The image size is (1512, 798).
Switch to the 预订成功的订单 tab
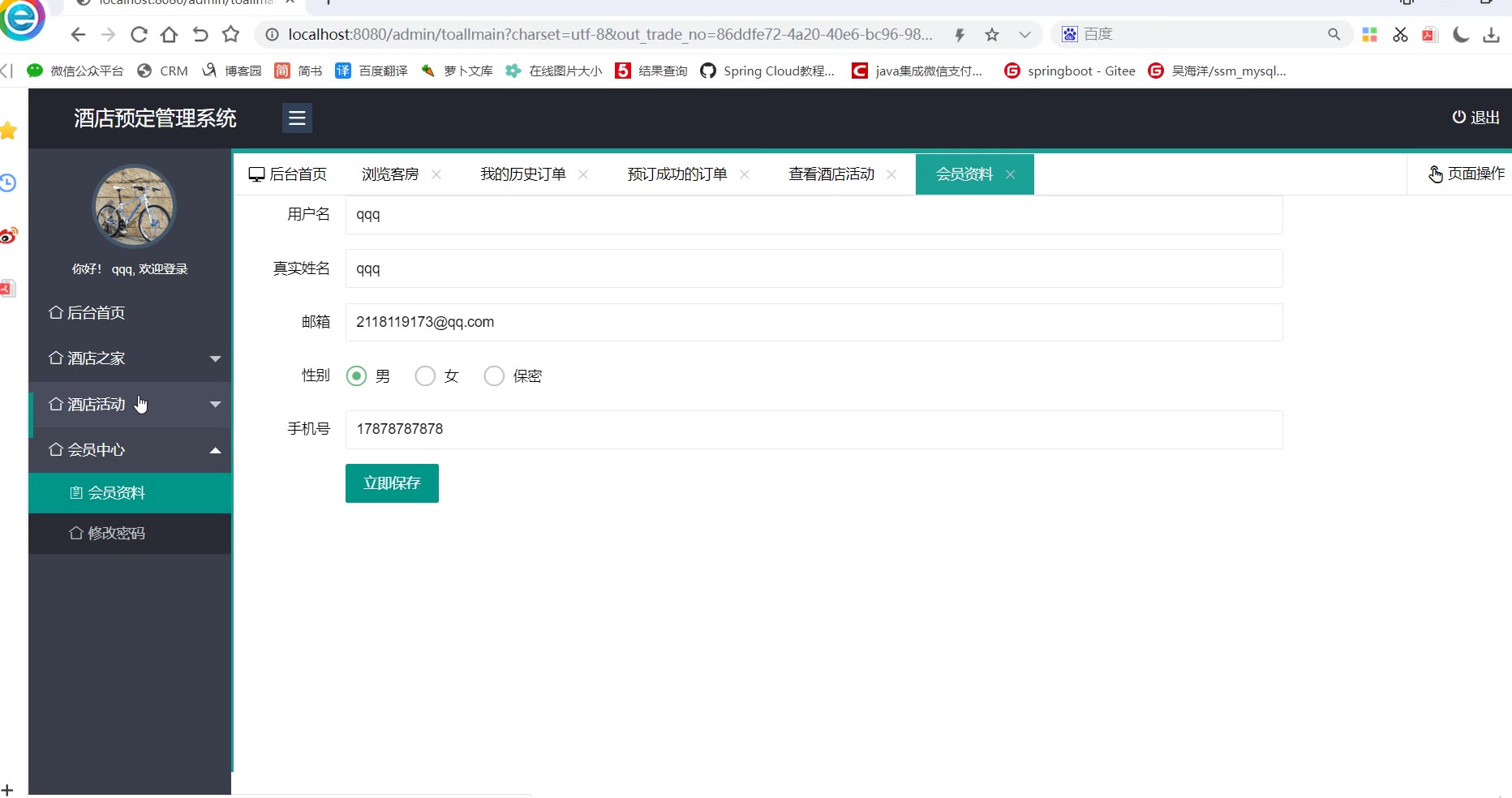677,174
